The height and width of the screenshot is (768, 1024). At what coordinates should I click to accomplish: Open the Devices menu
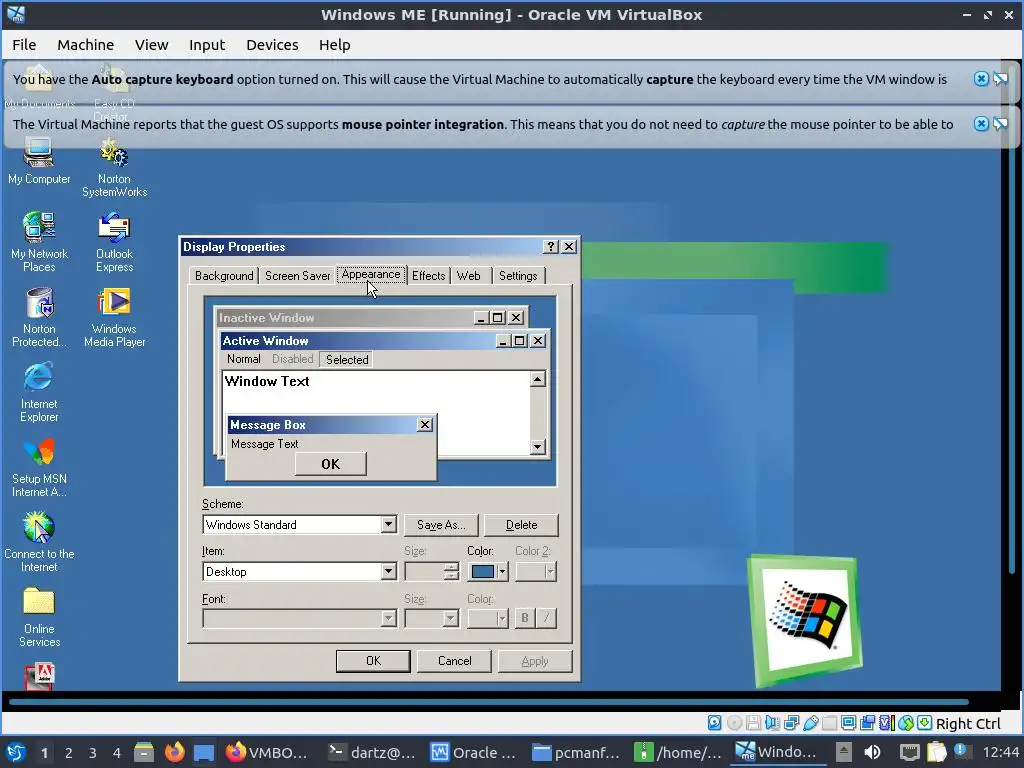point(272,44)
